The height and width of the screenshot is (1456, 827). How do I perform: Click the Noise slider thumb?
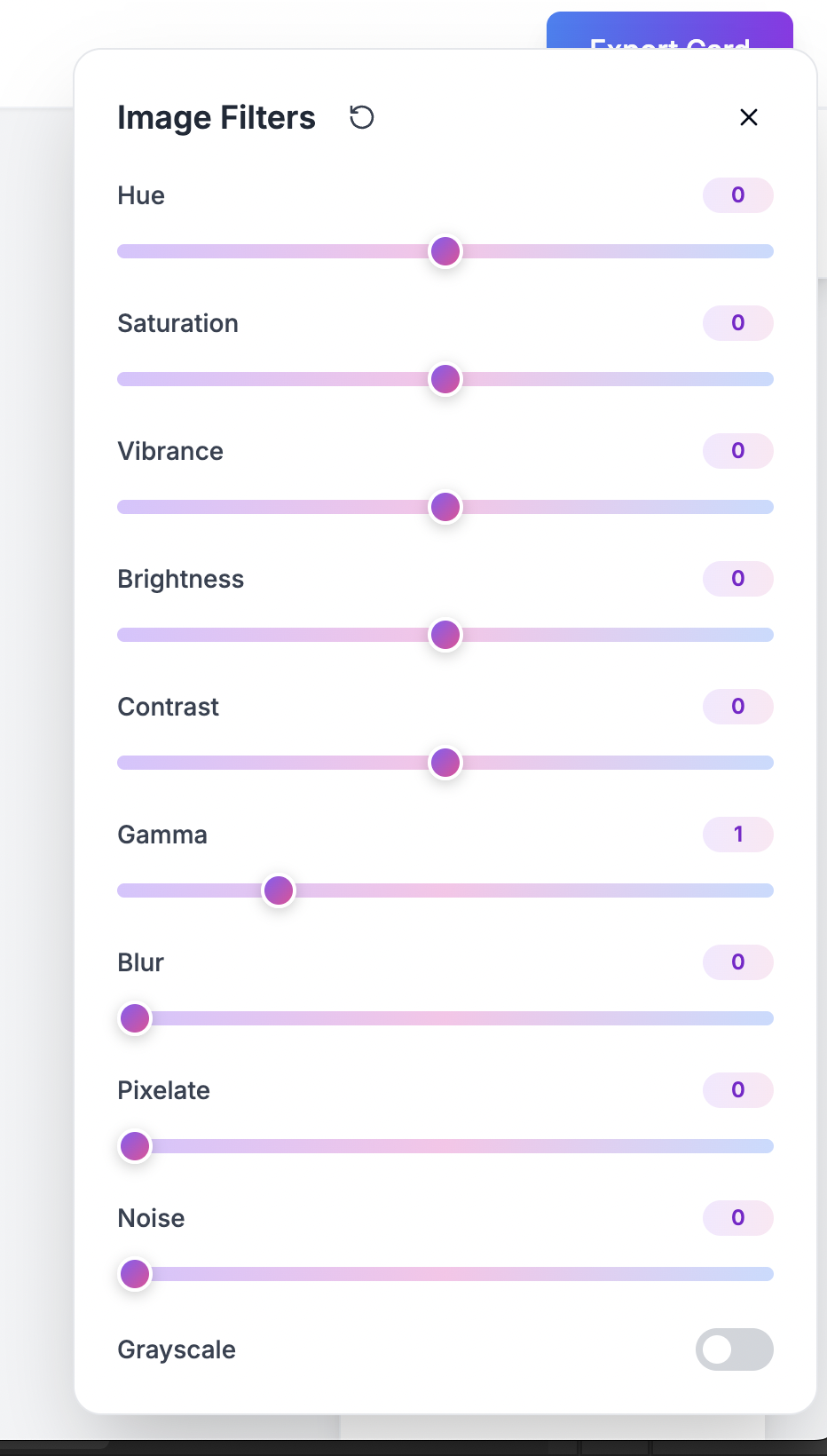(x=135, y=1274)
